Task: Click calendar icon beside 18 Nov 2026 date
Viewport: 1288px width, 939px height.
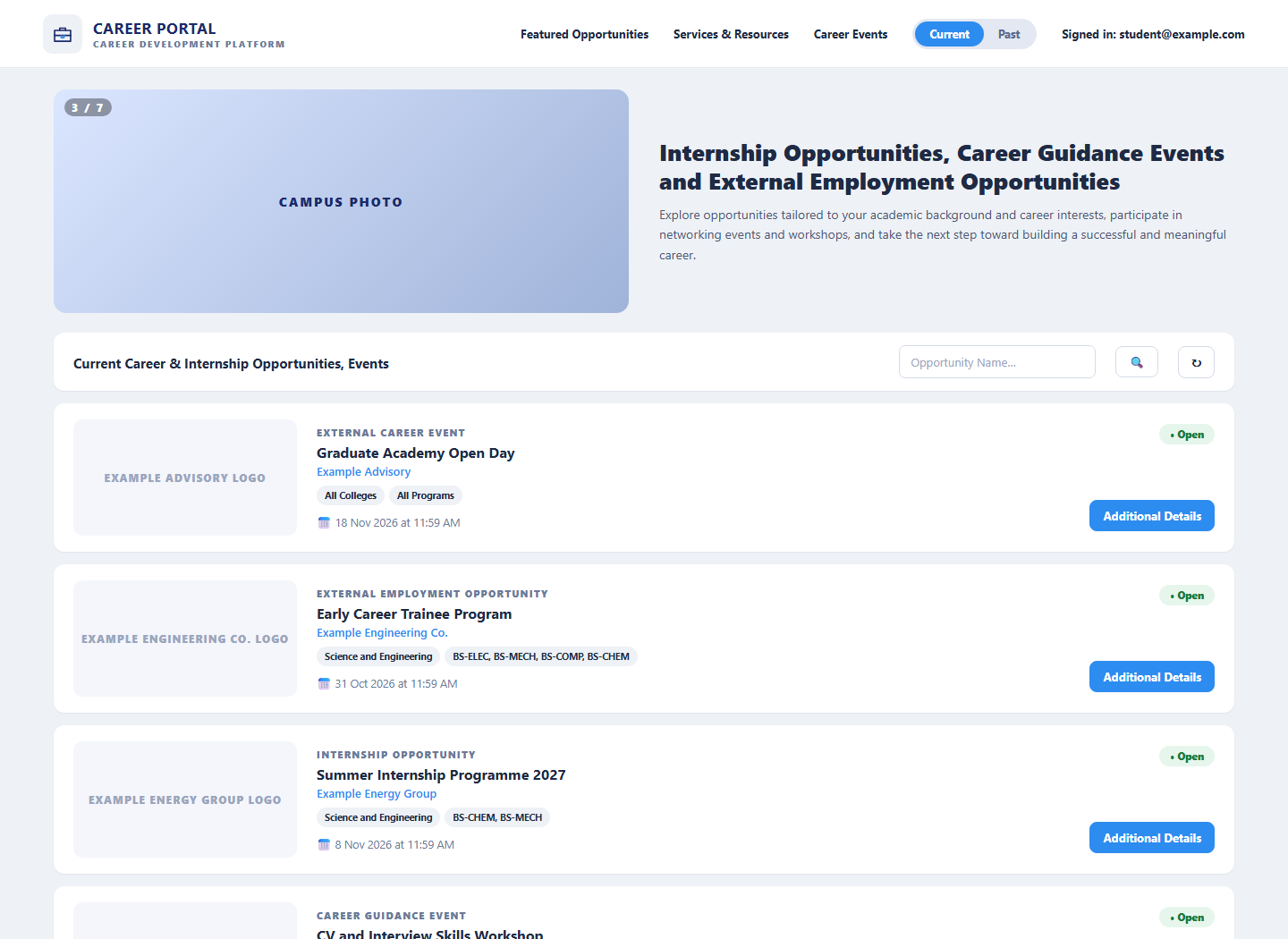Action: click(x=324, y=522)
